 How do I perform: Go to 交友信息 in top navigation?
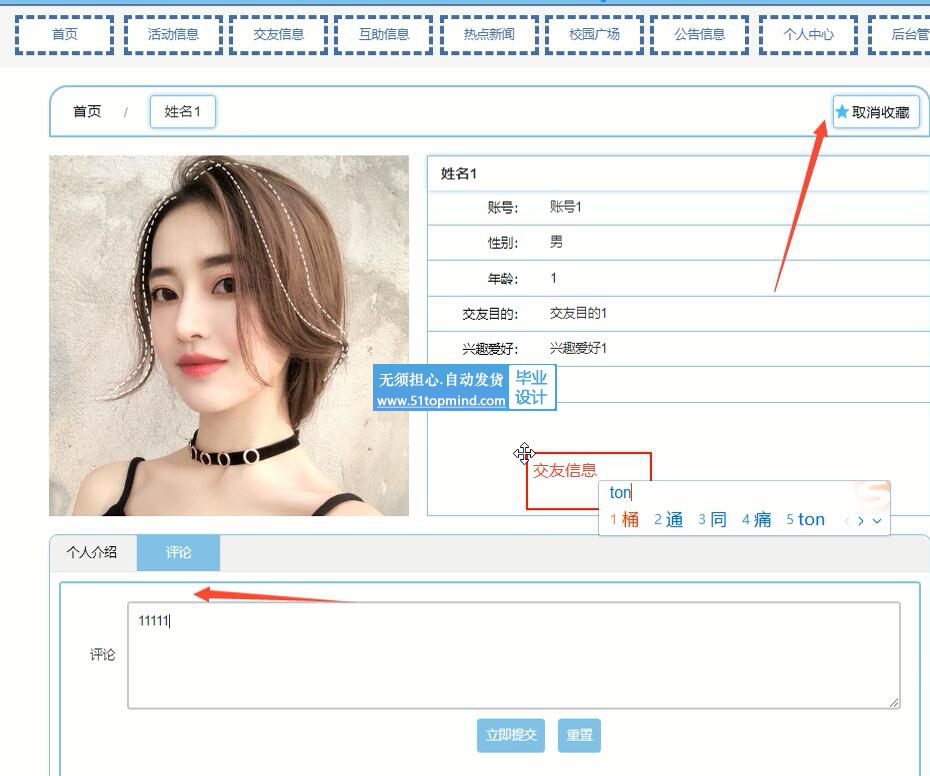click(279, 34)
